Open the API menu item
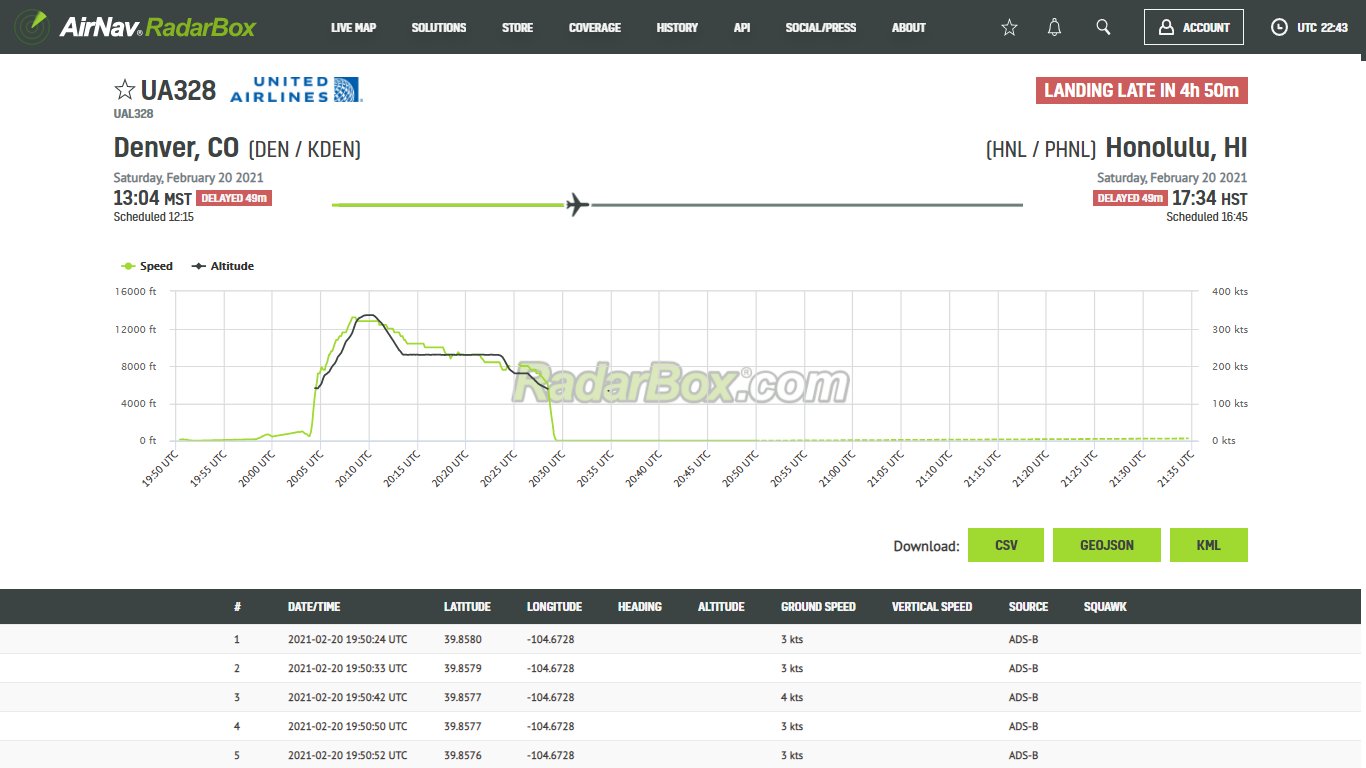Viewport: 1366px width, 768px height. coord(742,28)
